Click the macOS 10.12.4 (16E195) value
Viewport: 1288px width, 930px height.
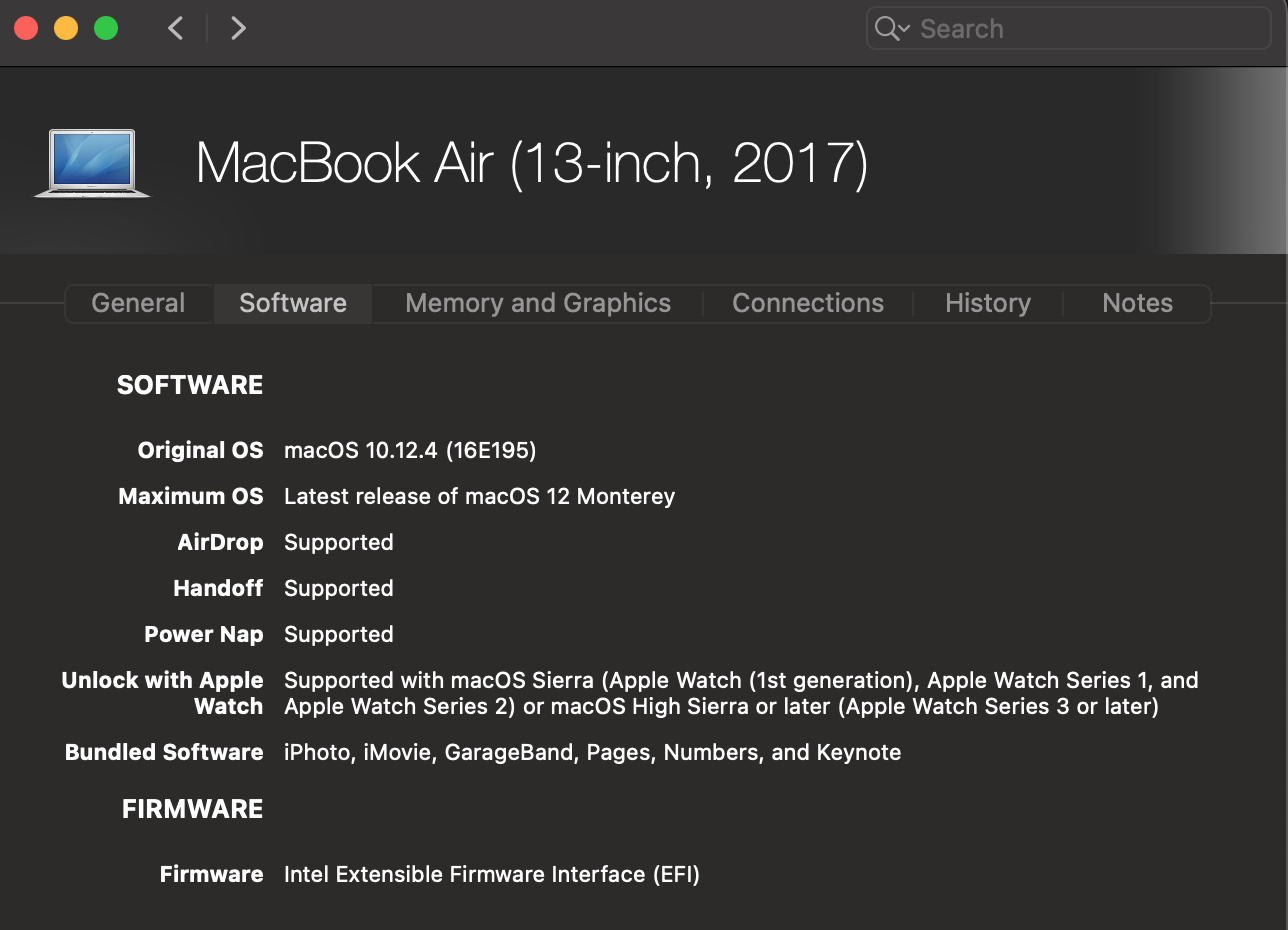[410, 450]
